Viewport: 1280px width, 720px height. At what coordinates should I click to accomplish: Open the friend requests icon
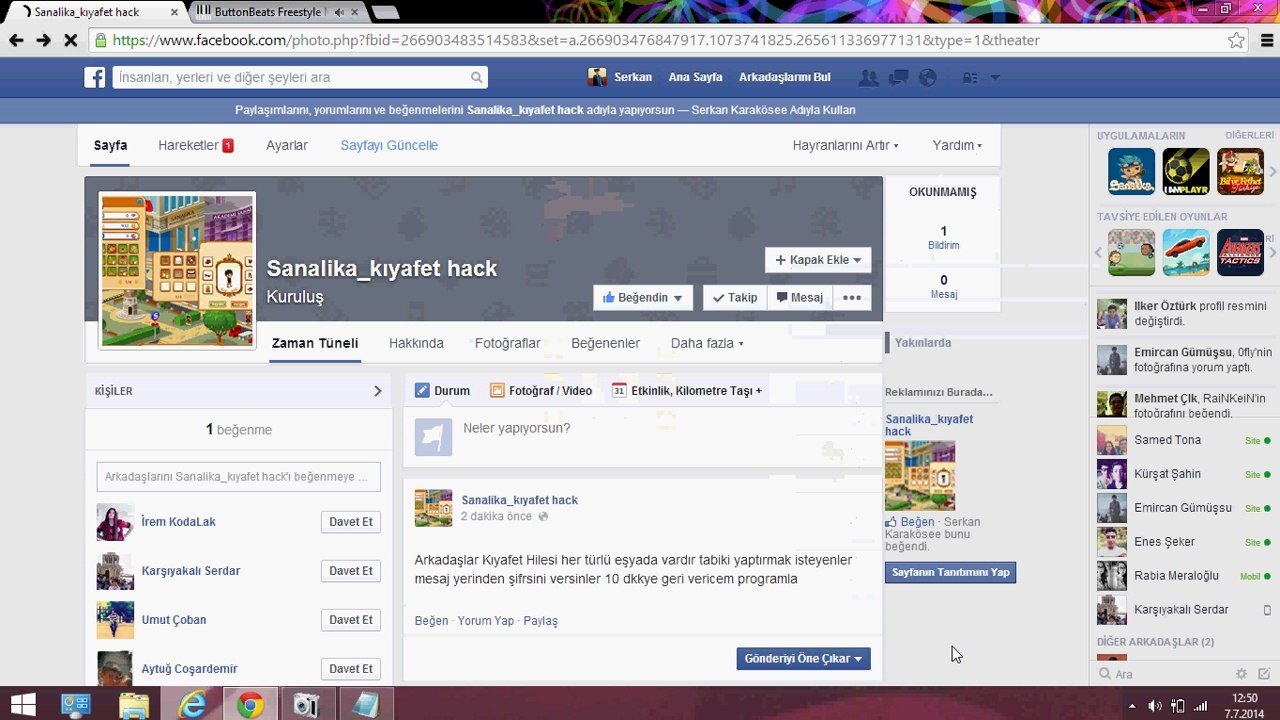(869, 77)
